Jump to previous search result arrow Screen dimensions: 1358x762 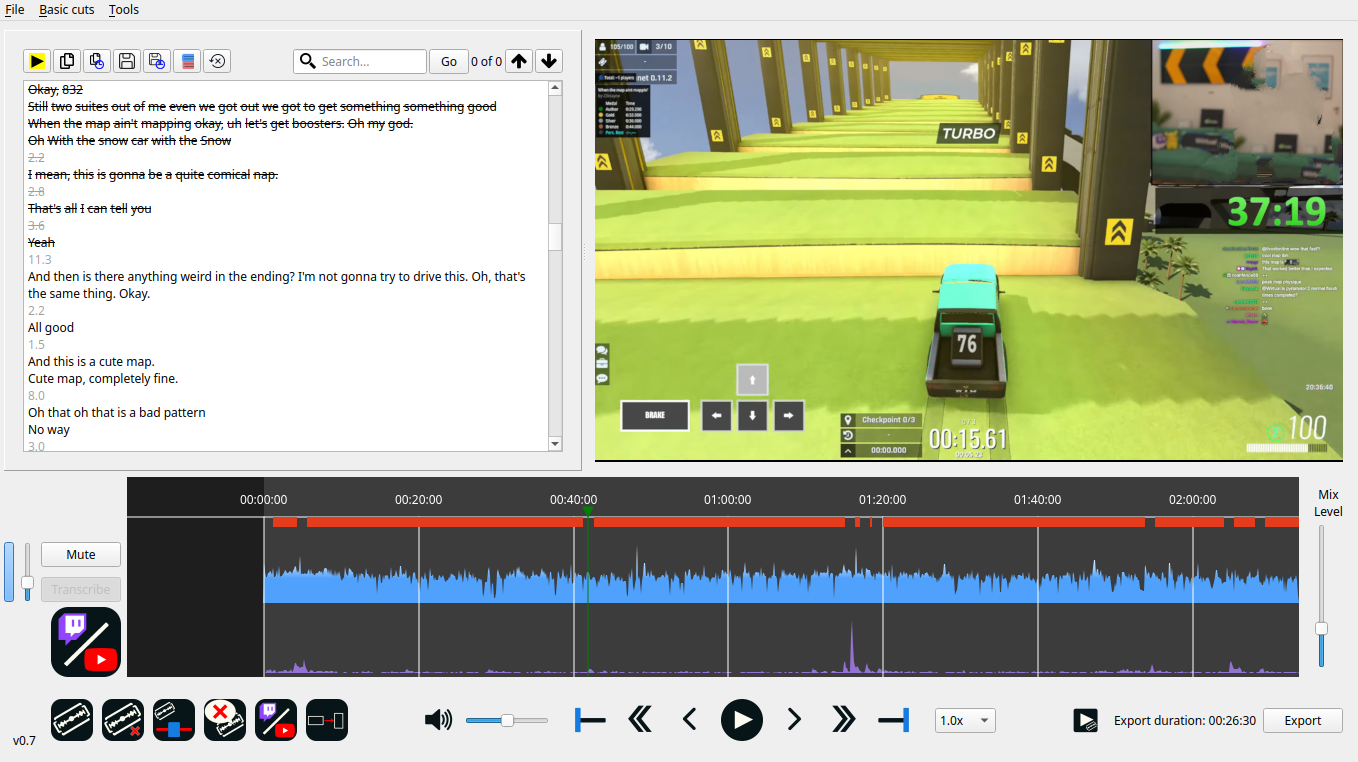pyautogui.click(x=518, y=61)
